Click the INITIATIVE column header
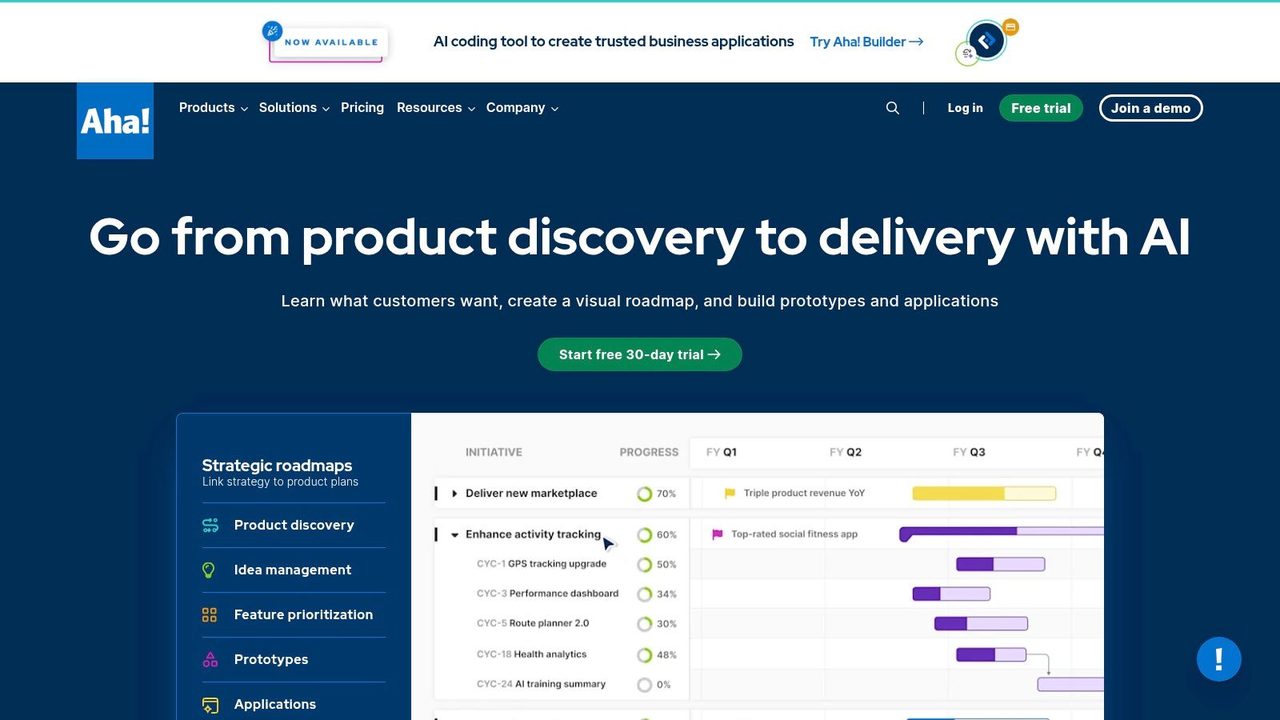 494,452
